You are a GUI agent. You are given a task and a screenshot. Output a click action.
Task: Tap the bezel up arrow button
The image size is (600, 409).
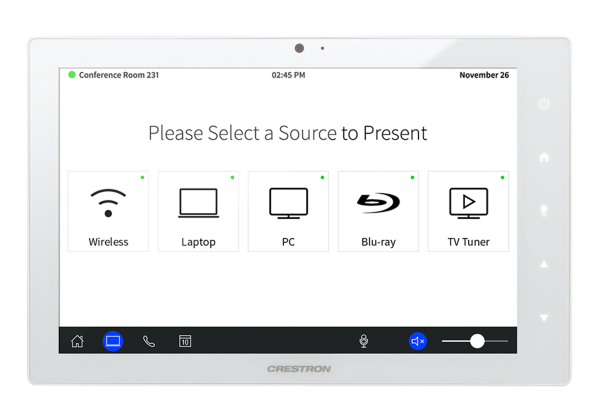pyautogui.click(x=544, y=264)
